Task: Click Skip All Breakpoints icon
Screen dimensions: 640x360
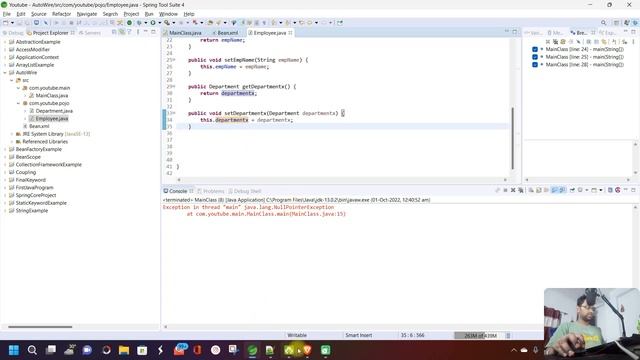Action: click(x=578, y=42)
